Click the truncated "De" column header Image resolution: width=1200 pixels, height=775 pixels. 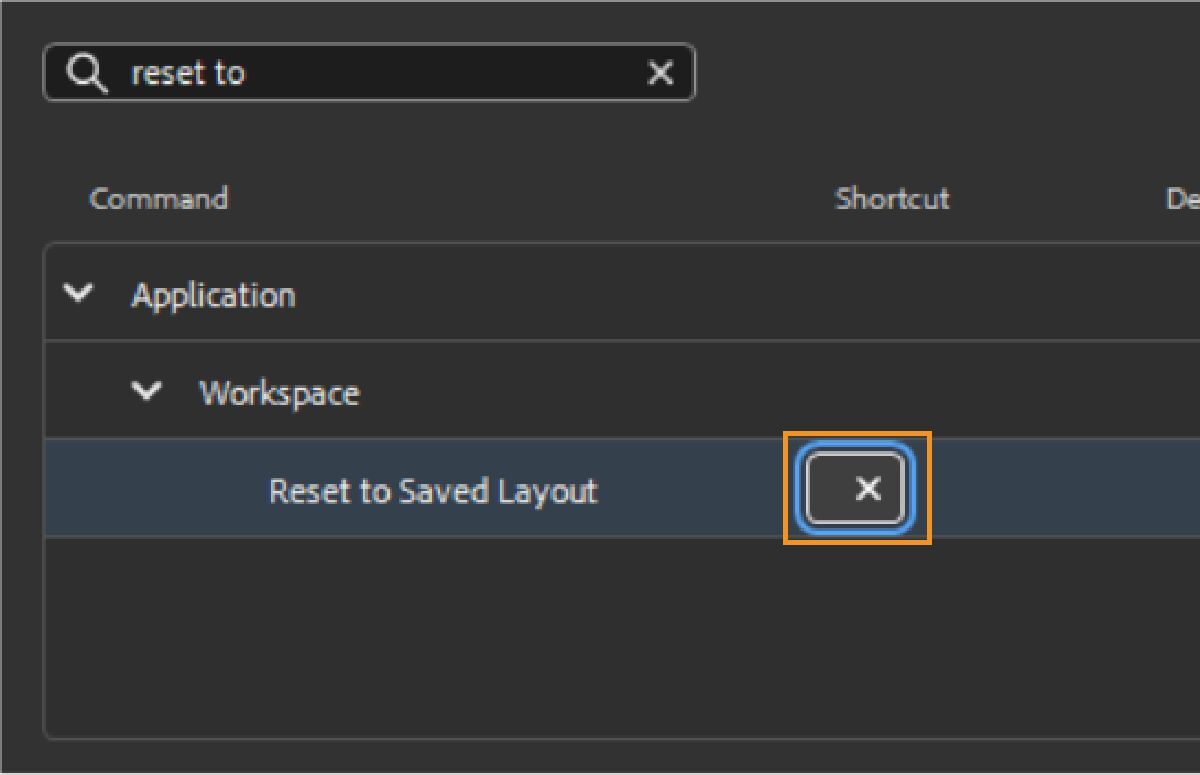click(1182, 199)
